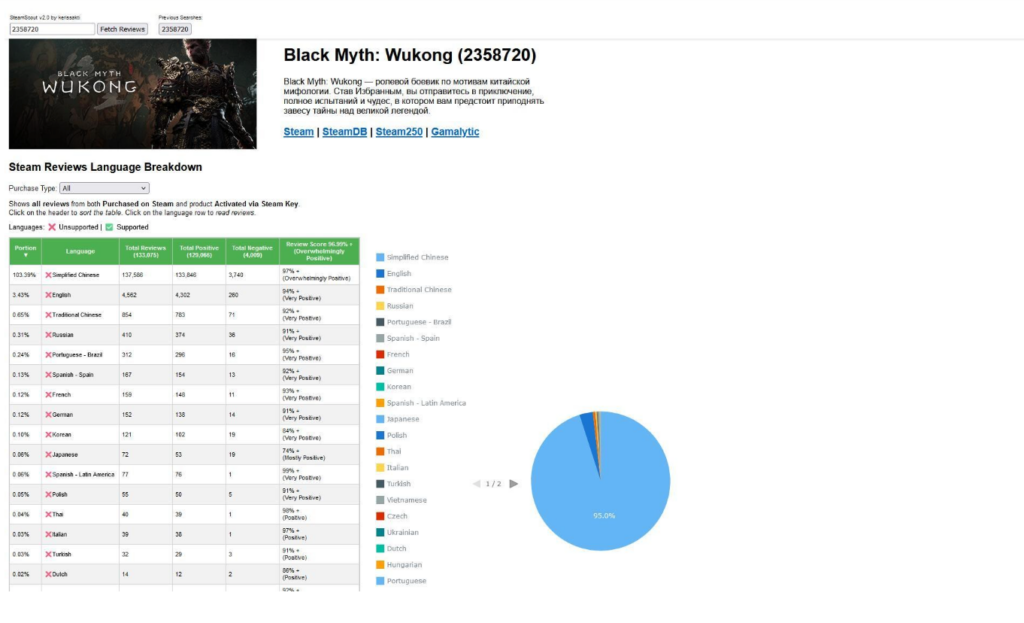
Task: Click unsupported X icon in Korean row
Action: click(48, 434)
